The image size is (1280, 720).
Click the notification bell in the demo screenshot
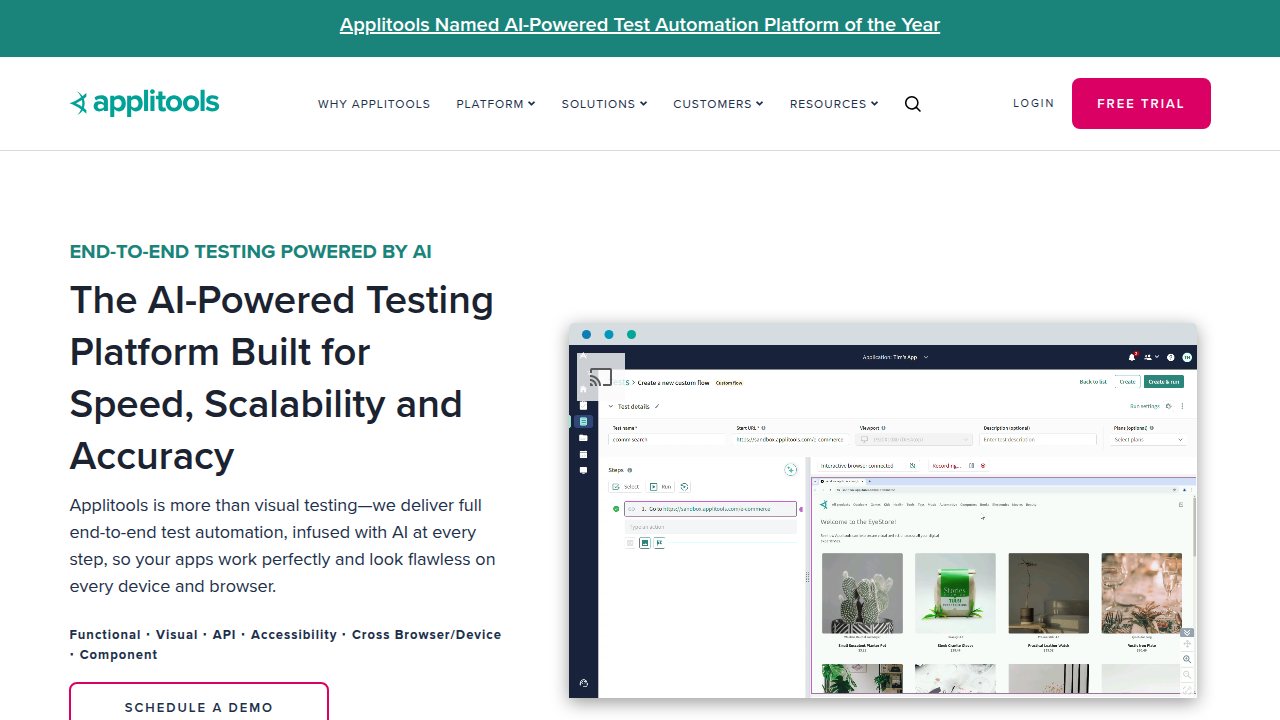click(1132, 357)
